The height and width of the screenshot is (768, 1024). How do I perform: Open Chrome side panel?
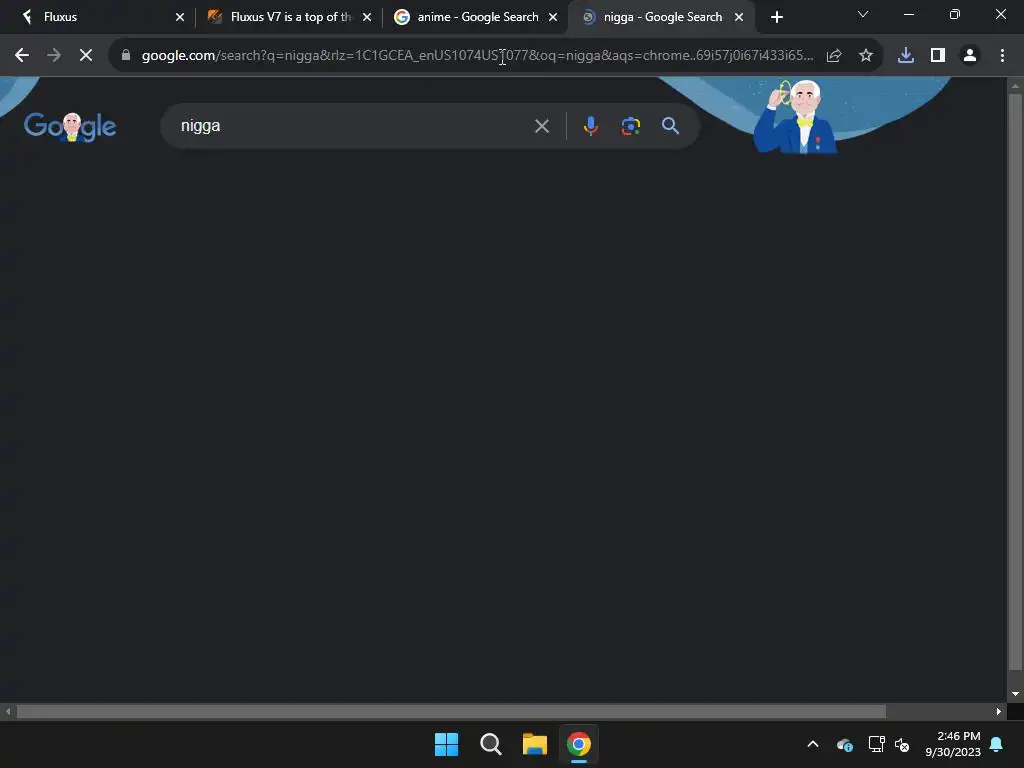[x=938, y=56]
